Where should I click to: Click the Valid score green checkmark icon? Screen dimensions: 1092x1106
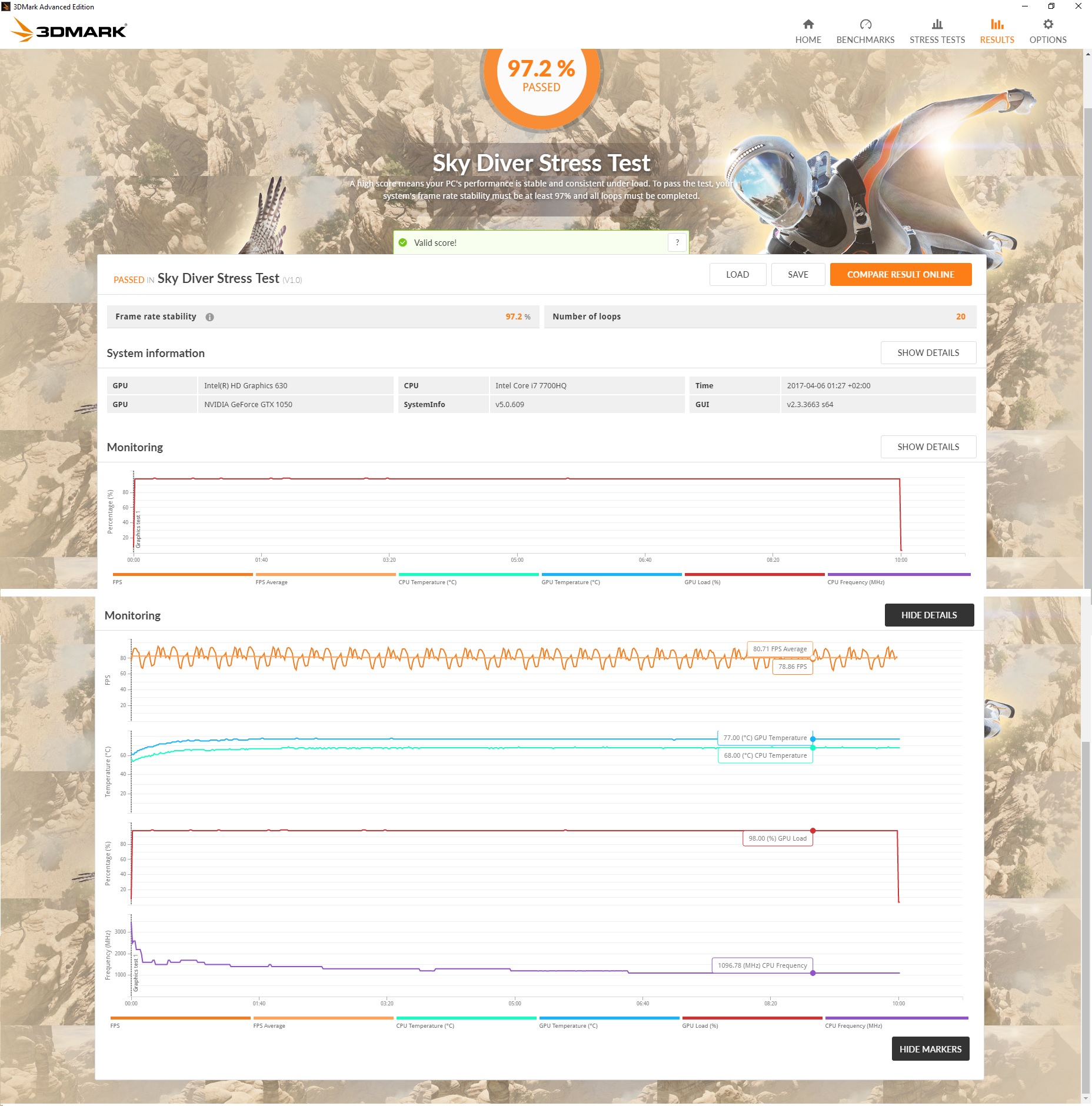coord(403,242)
